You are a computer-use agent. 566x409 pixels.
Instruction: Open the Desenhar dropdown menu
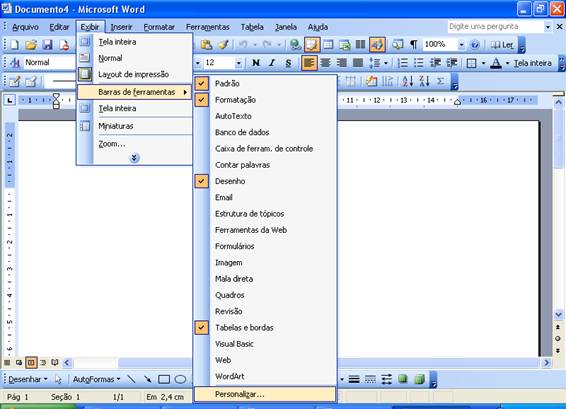click(28, 379)
